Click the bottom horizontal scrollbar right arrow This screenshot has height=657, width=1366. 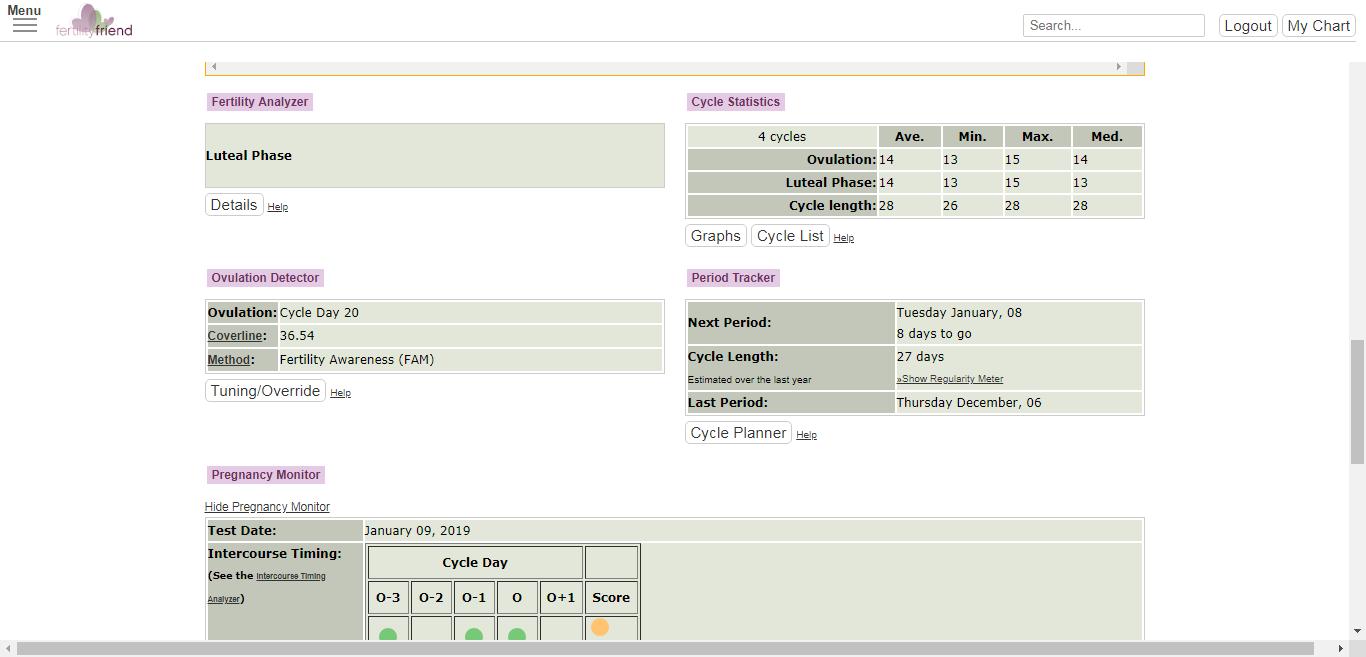pyautogui.click(x=1341, y=649)
